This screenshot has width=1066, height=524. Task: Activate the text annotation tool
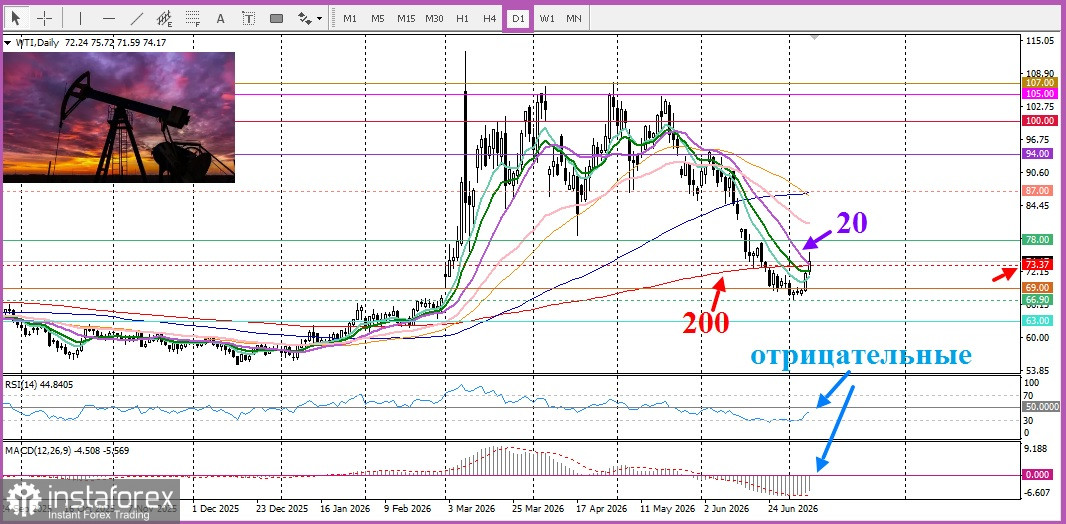coord(220,18)
